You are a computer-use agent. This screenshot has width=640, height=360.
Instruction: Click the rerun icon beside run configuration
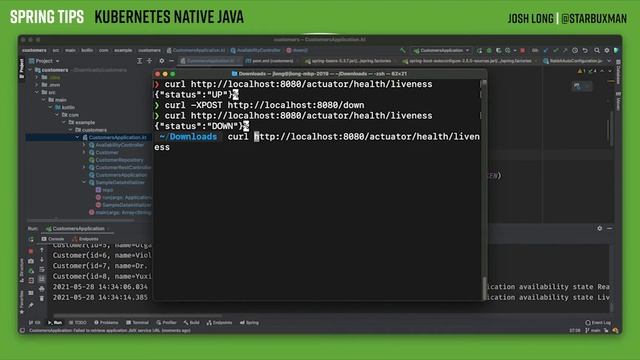(479, 50)
